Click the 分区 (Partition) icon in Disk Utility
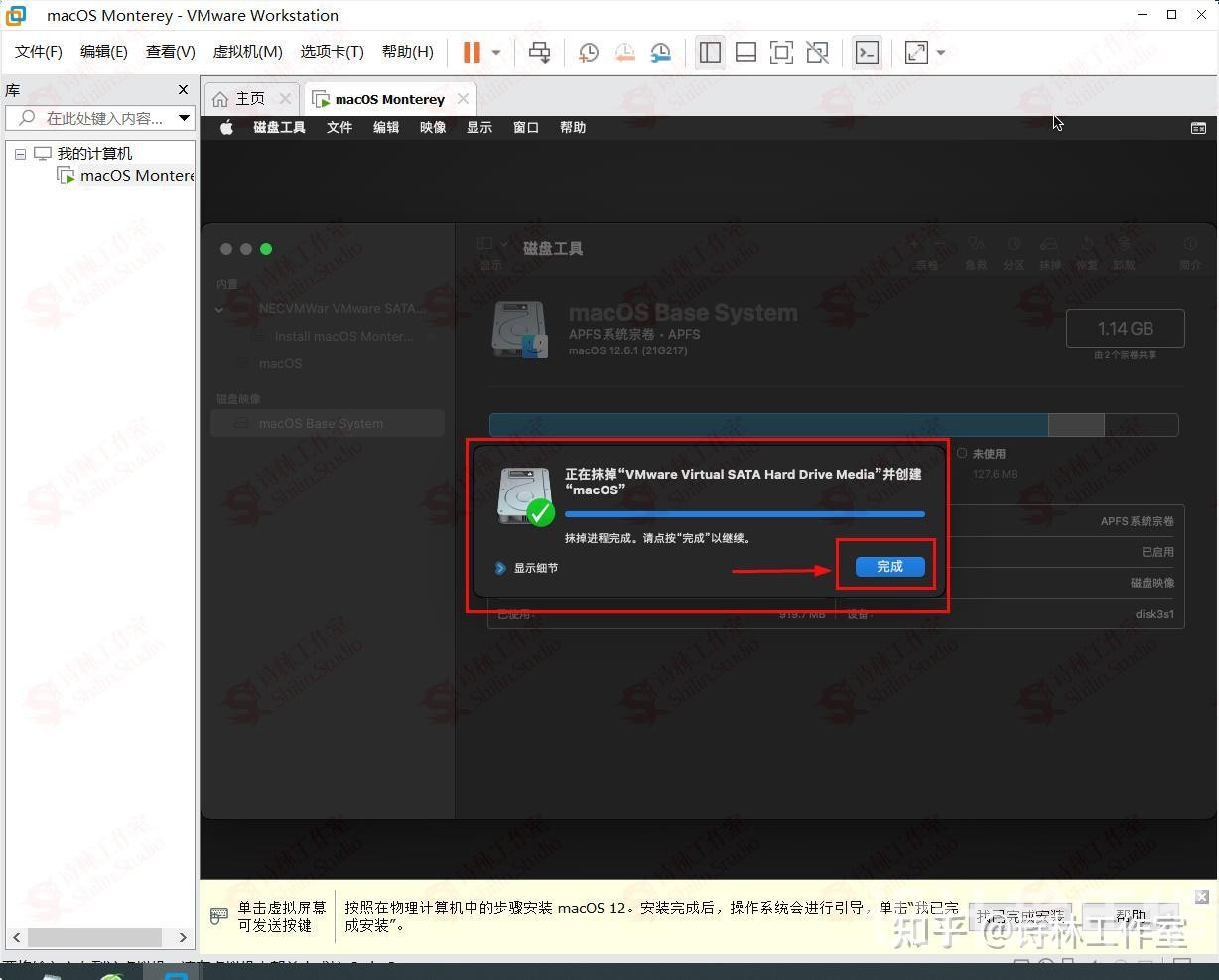The image size is (1219, 980). [1014, 250]
